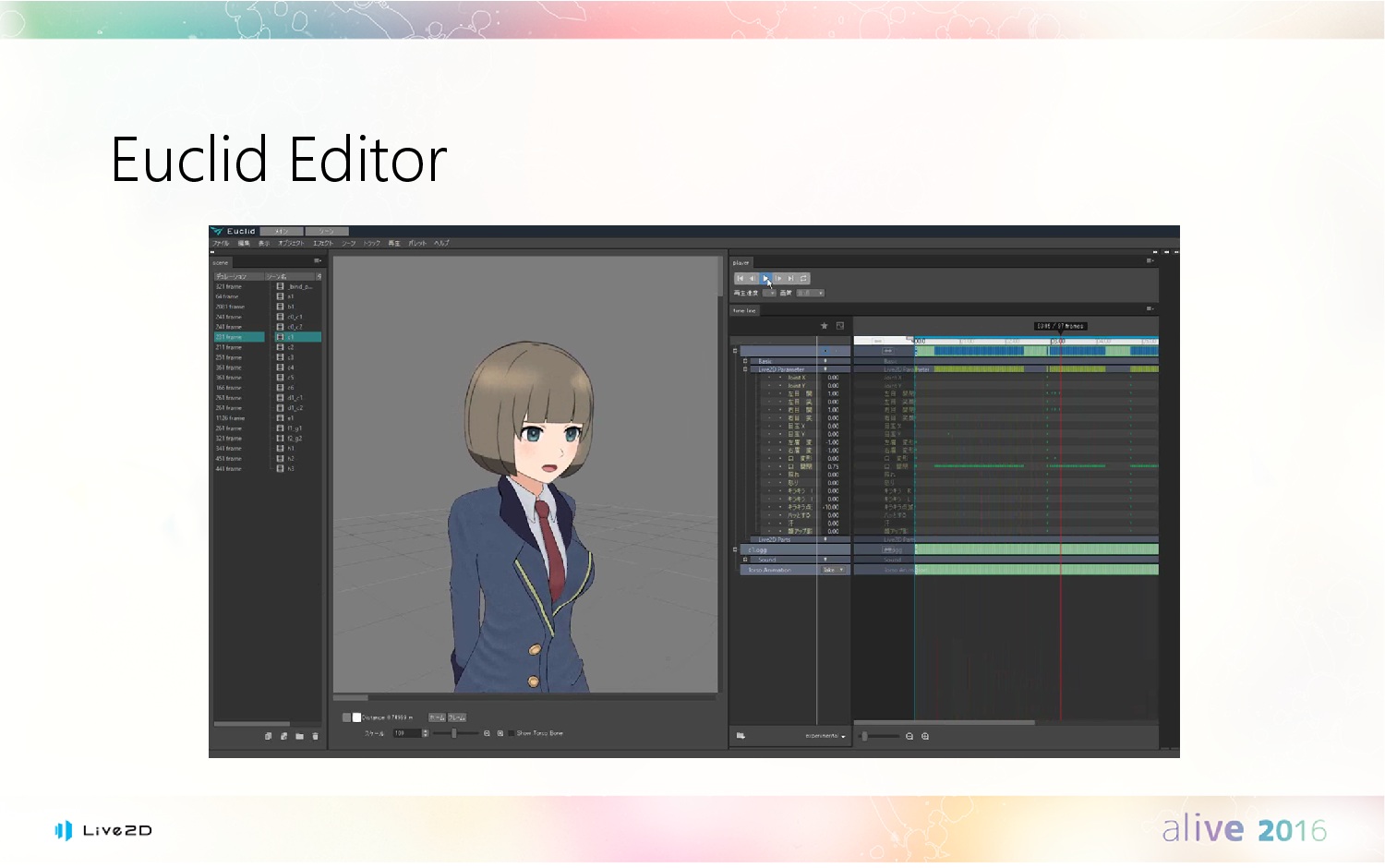Click the フレーム button under the viewport
Viewport: 1385px width, 868px height.
click(x=457, y=717)
